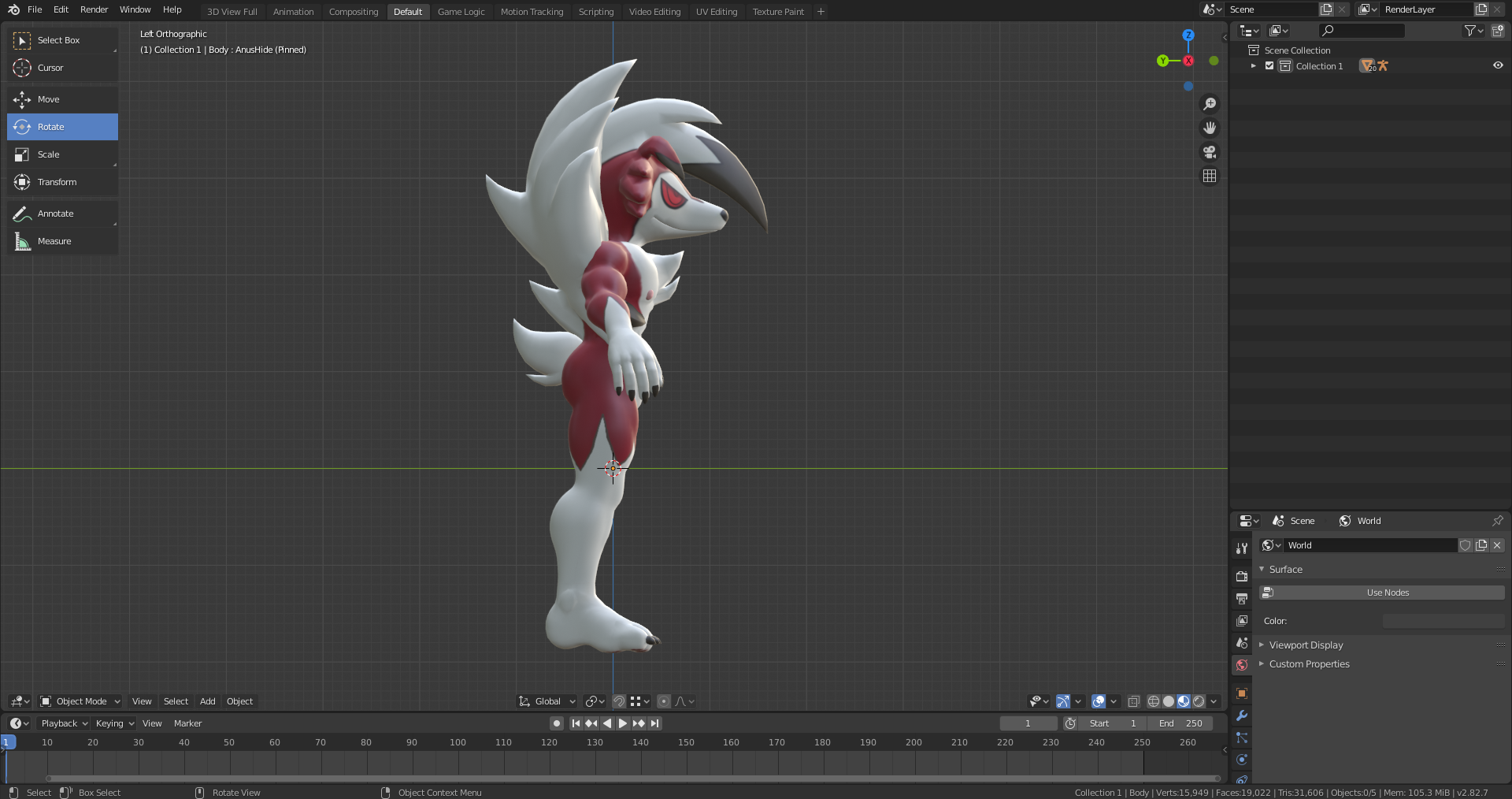Click the Blender logo menu
The height and width of the screenshot is (799, 1512).
(x=13, y=9)
